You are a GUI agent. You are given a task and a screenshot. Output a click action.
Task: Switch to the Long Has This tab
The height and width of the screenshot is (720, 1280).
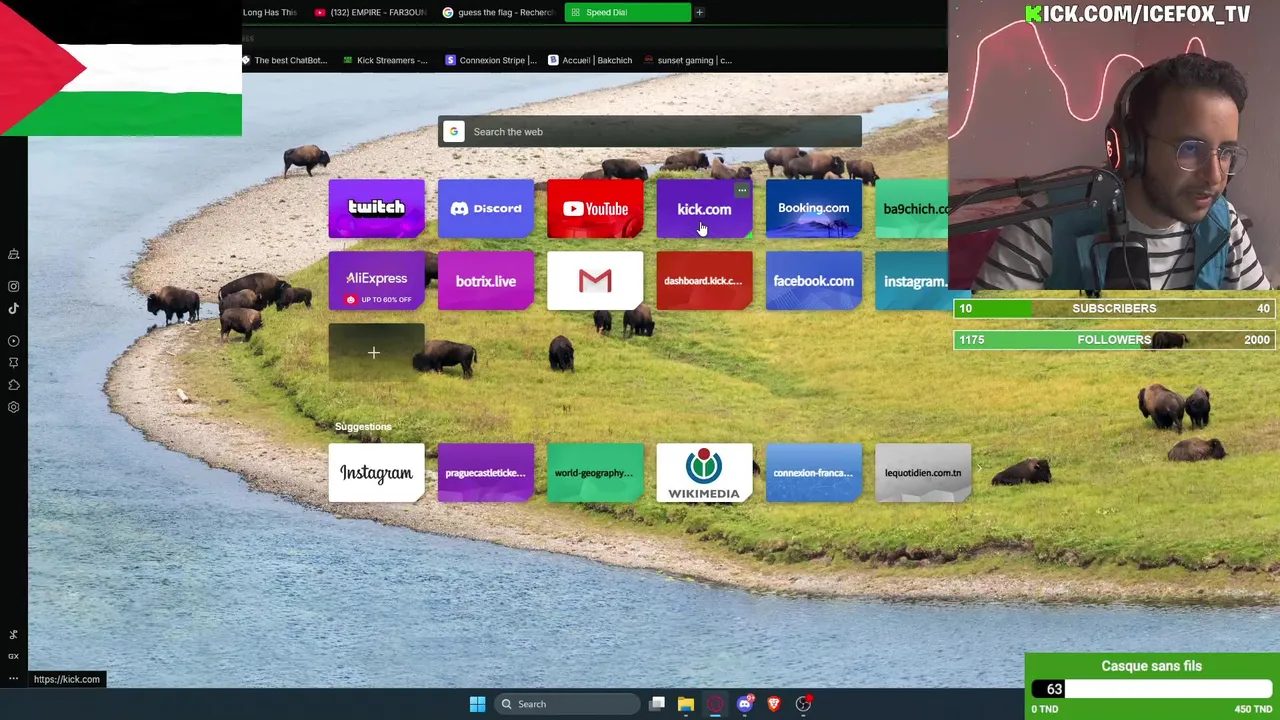click(x=272, y=12)
